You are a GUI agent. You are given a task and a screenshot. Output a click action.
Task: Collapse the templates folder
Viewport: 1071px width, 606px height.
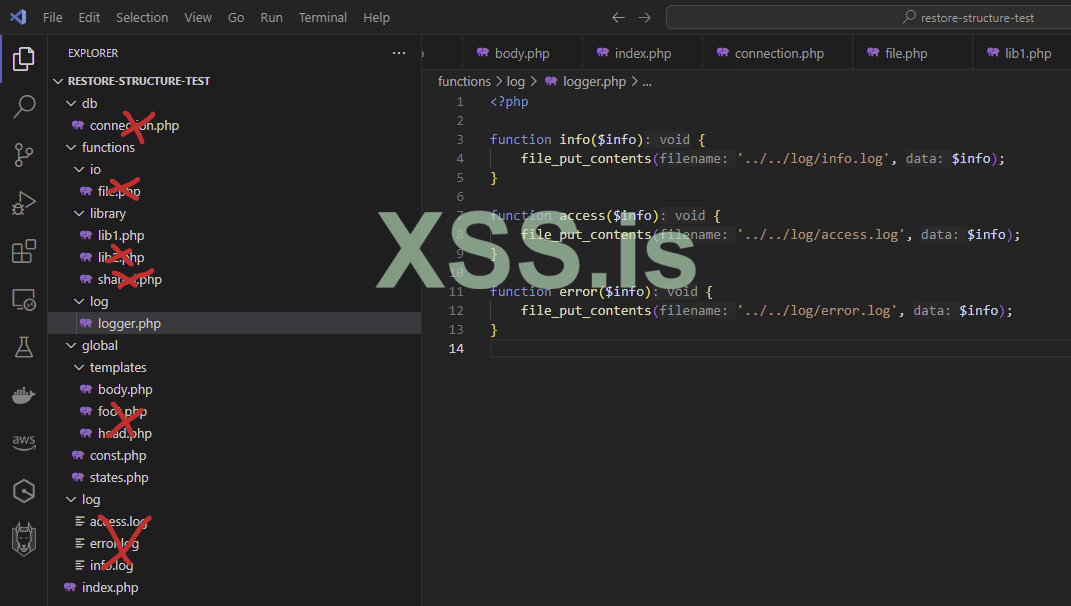click(x=117, y=367)
